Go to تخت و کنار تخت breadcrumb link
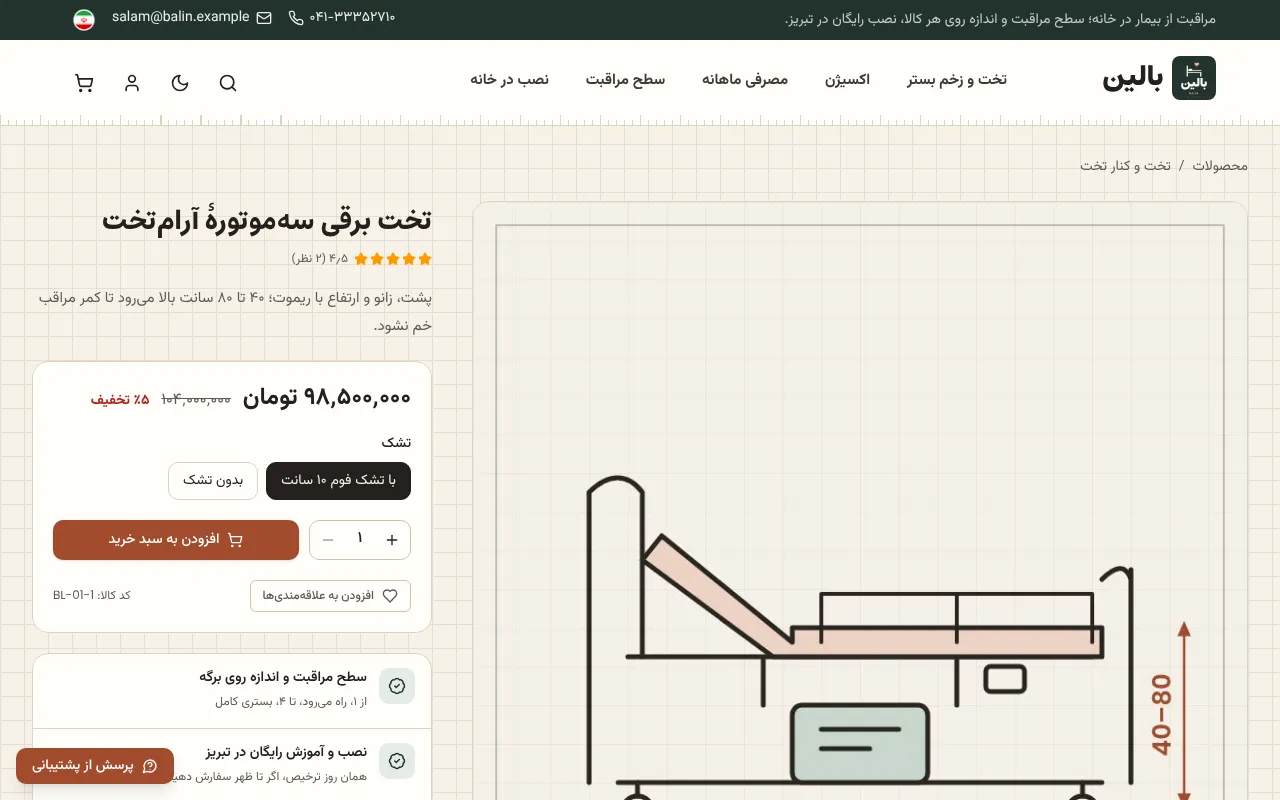The width and height of the screenshot is (1280, 800). [x=1125, y=165]
